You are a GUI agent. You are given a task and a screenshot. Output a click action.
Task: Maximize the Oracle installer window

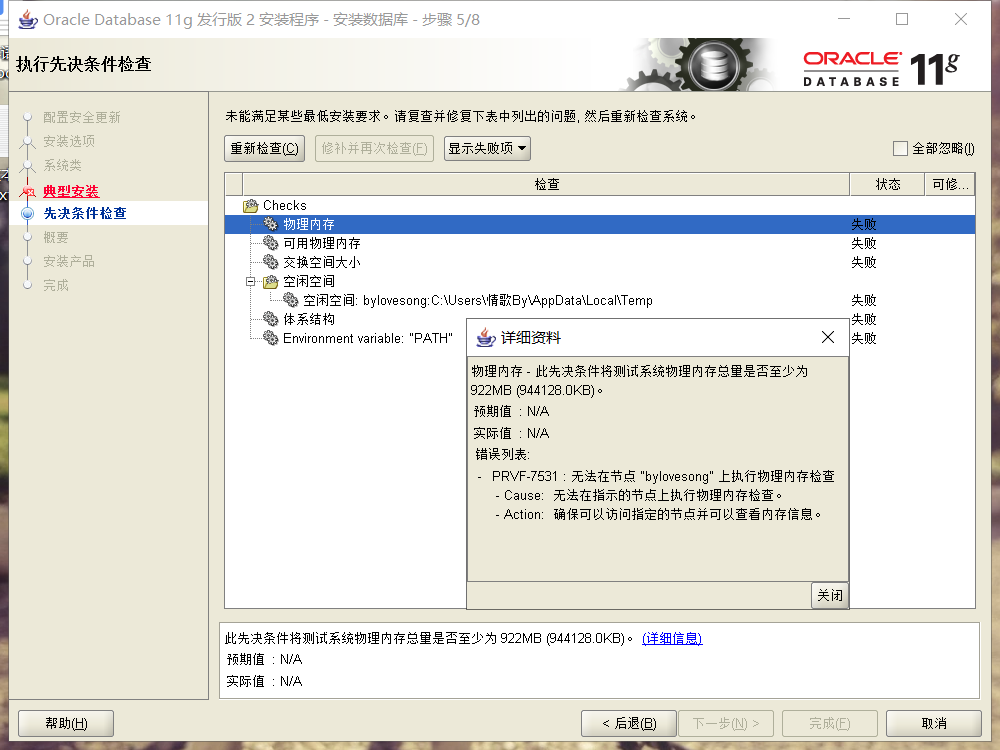pos(902,19)
